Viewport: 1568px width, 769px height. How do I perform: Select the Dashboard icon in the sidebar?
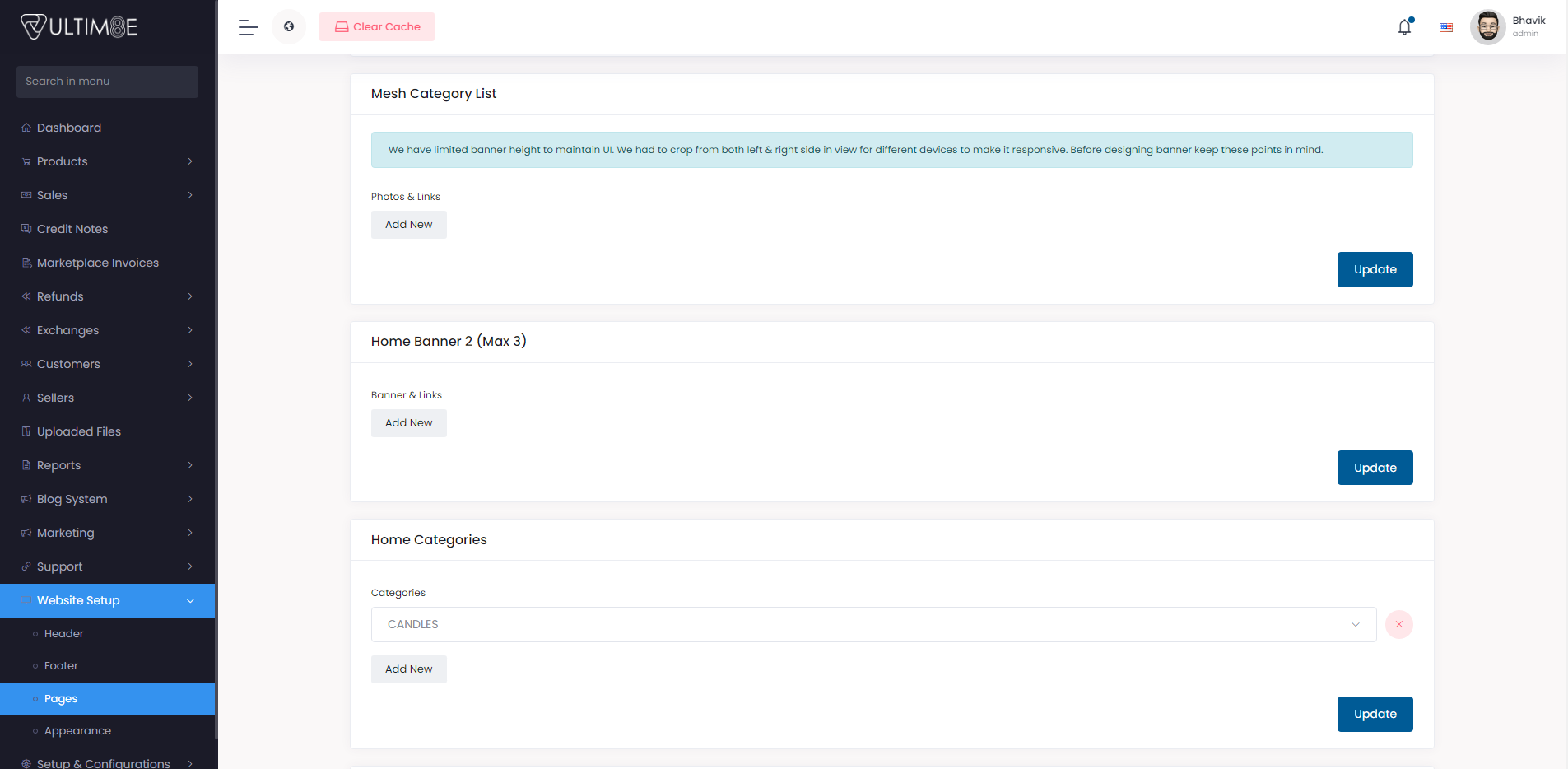[x=26, y=127]
